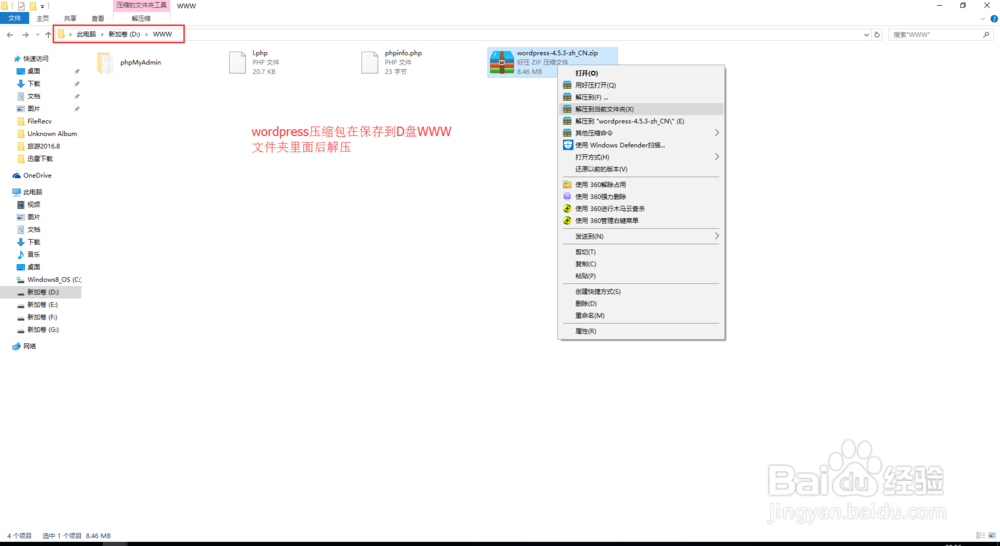The height and width of the screenshot is (546, 1000).
Task: Expand the 打开方式(H) submenu
Action: click(x=641, y=157)
